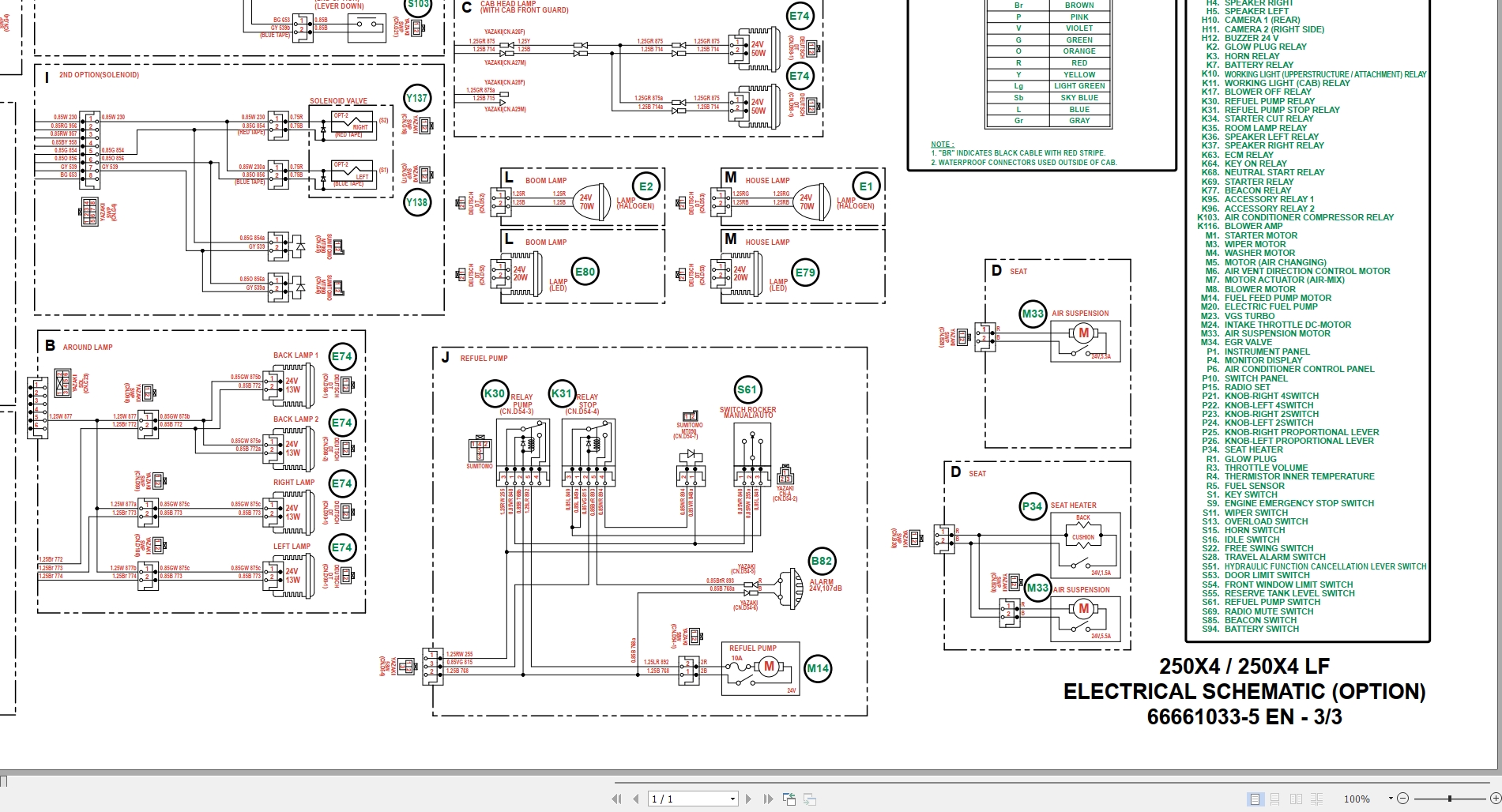The image size is (1502, 812).
Task: Zoom out with the minus icon
Action: [1403, 799]
